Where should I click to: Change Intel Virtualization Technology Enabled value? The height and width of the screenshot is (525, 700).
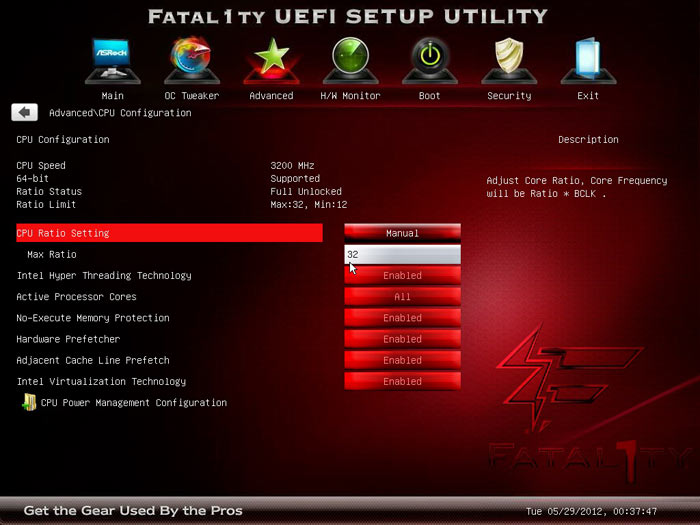402,381
